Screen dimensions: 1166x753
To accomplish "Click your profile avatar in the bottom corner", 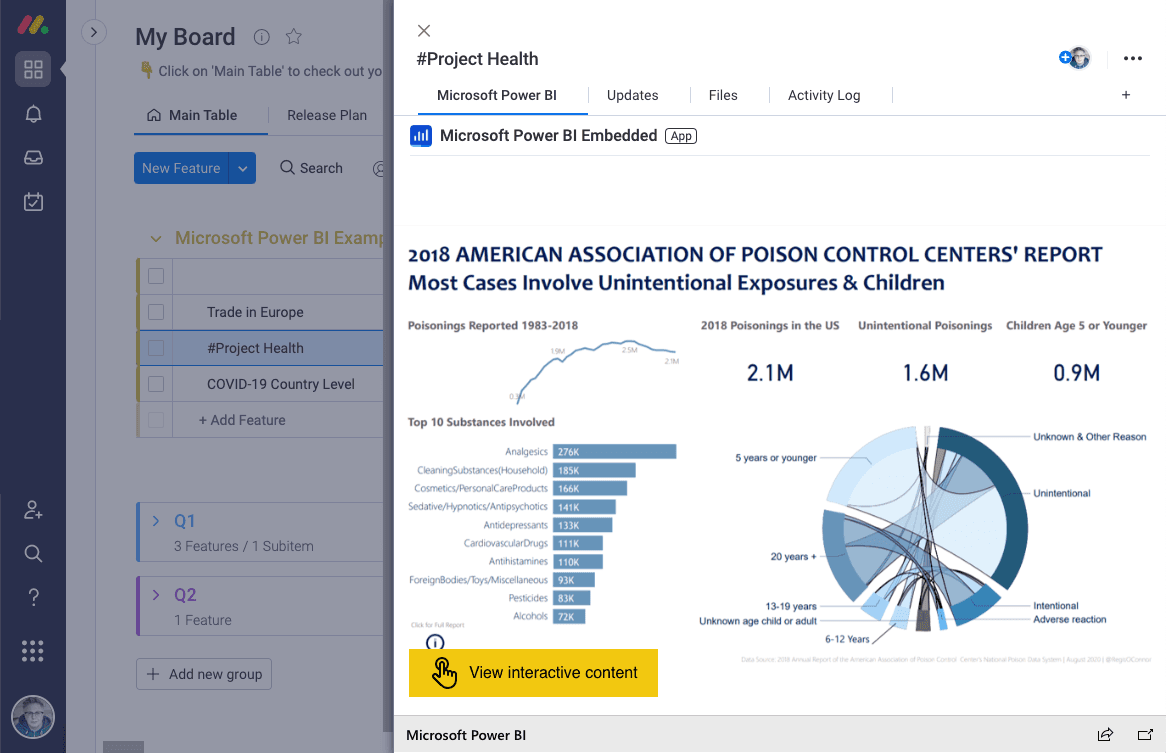I will pyautogui.click(x=33, y=717).
